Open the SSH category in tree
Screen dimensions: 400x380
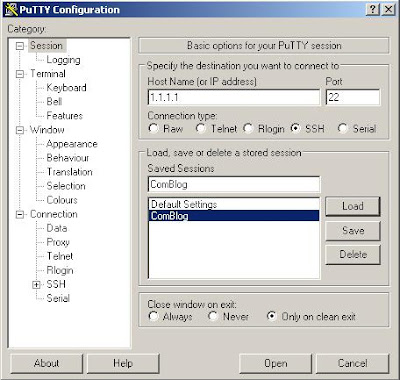[56, 284]
